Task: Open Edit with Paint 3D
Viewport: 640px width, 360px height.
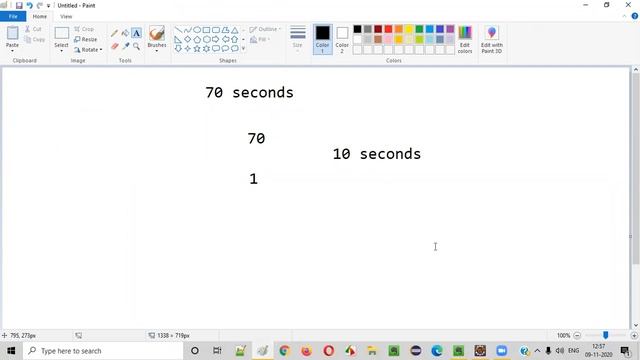Action: click(x=492, y=40)
